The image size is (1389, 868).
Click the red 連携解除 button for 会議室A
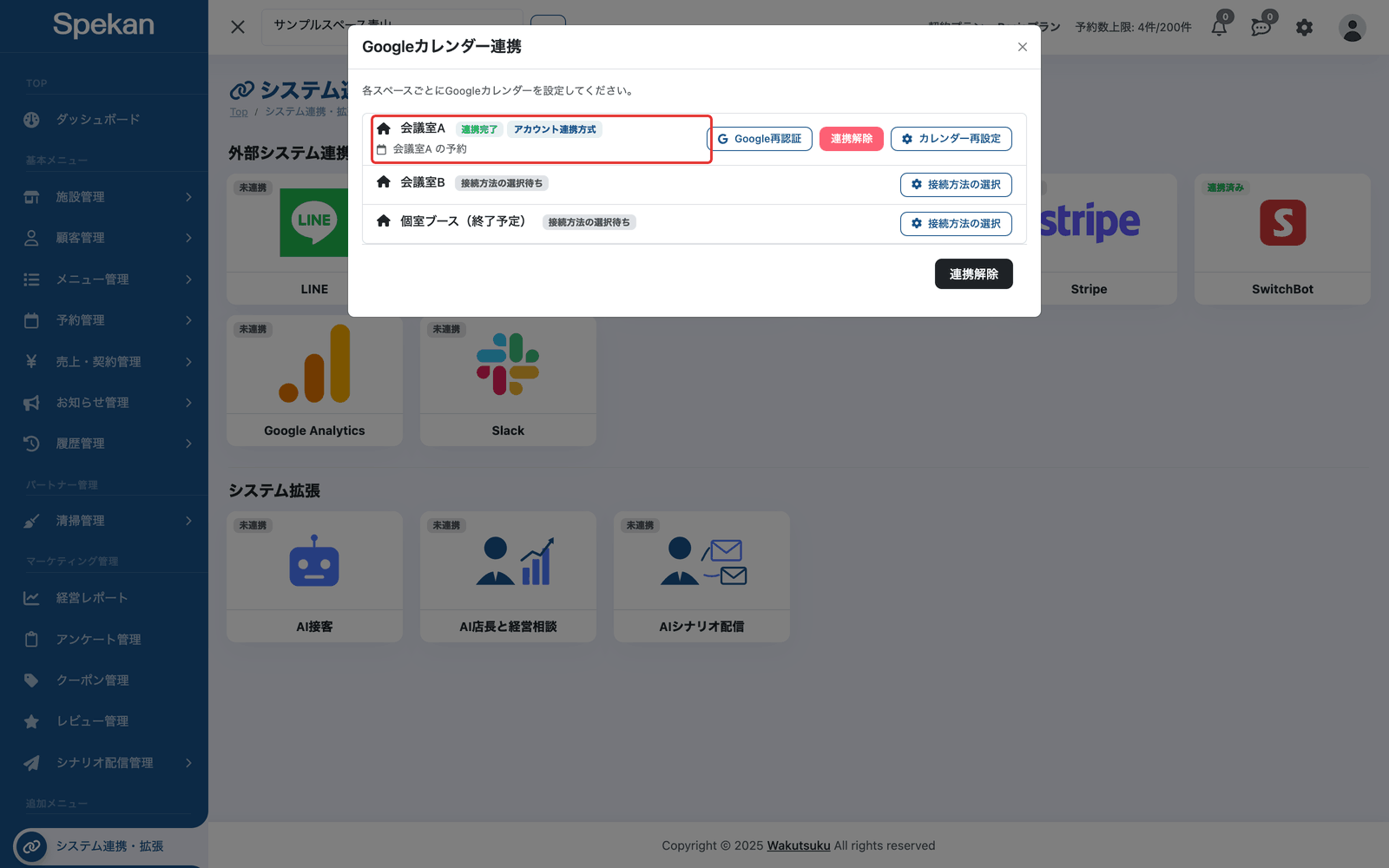pos(851,139)
